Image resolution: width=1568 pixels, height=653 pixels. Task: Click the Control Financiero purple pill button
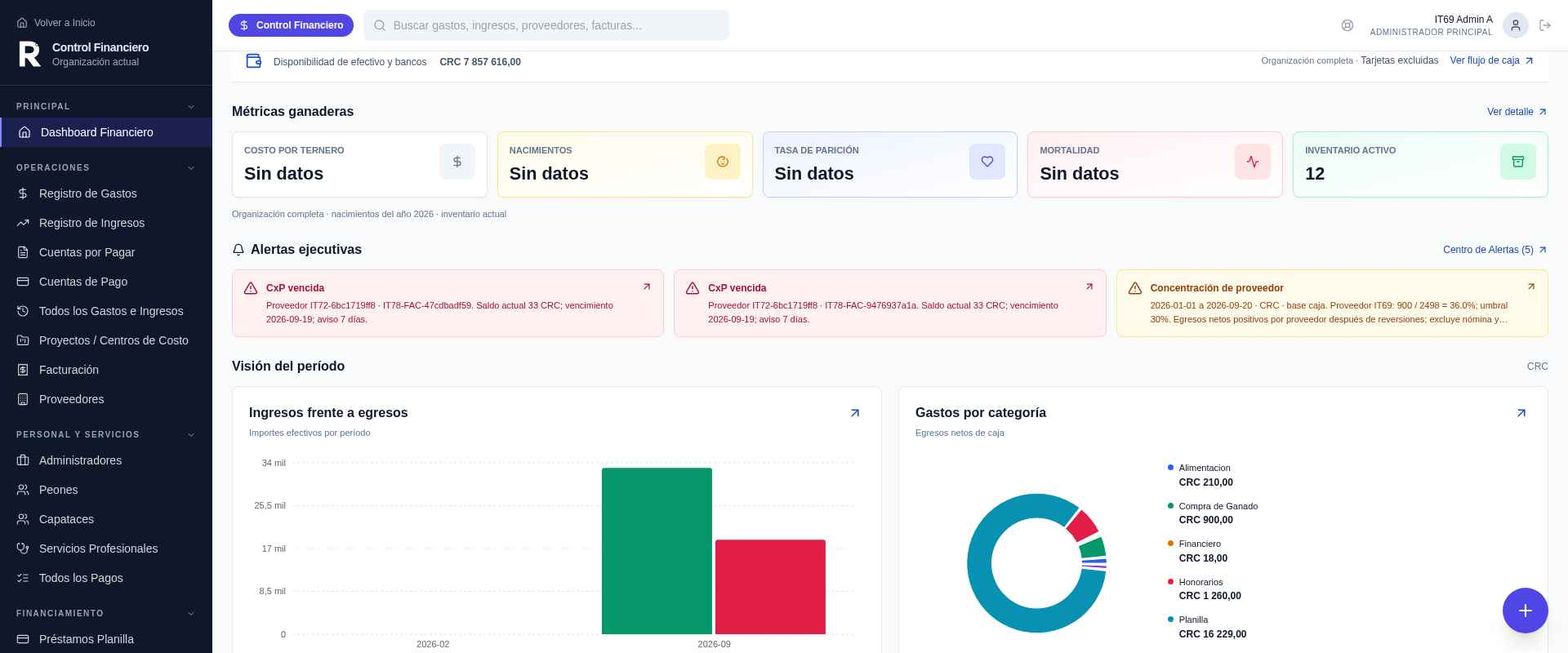(291, 25)
